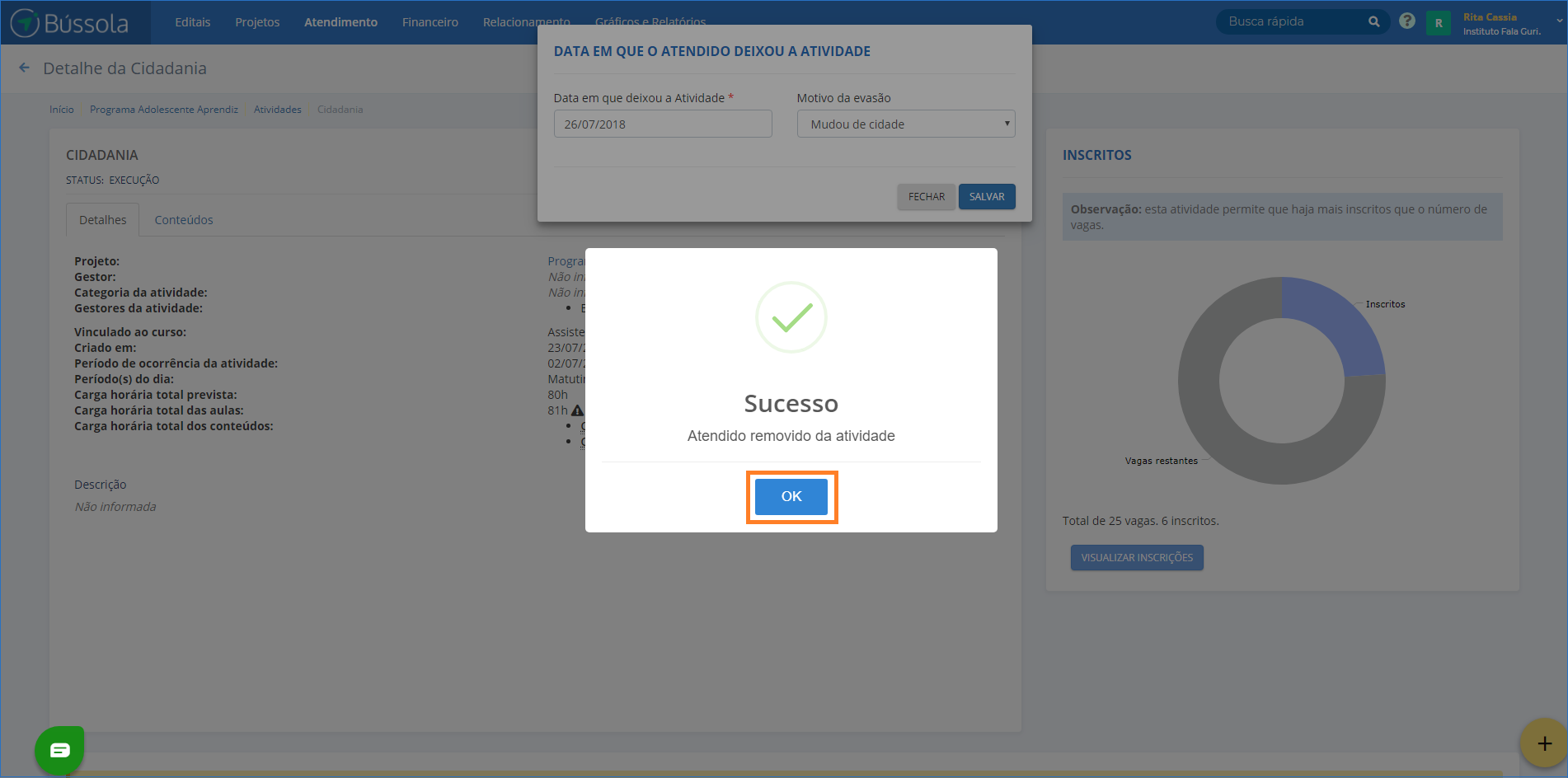Click the Inscritos blue segment of donut chart
The height and width of the screenshot is (778, 1568).
[x=1337, y=327]
